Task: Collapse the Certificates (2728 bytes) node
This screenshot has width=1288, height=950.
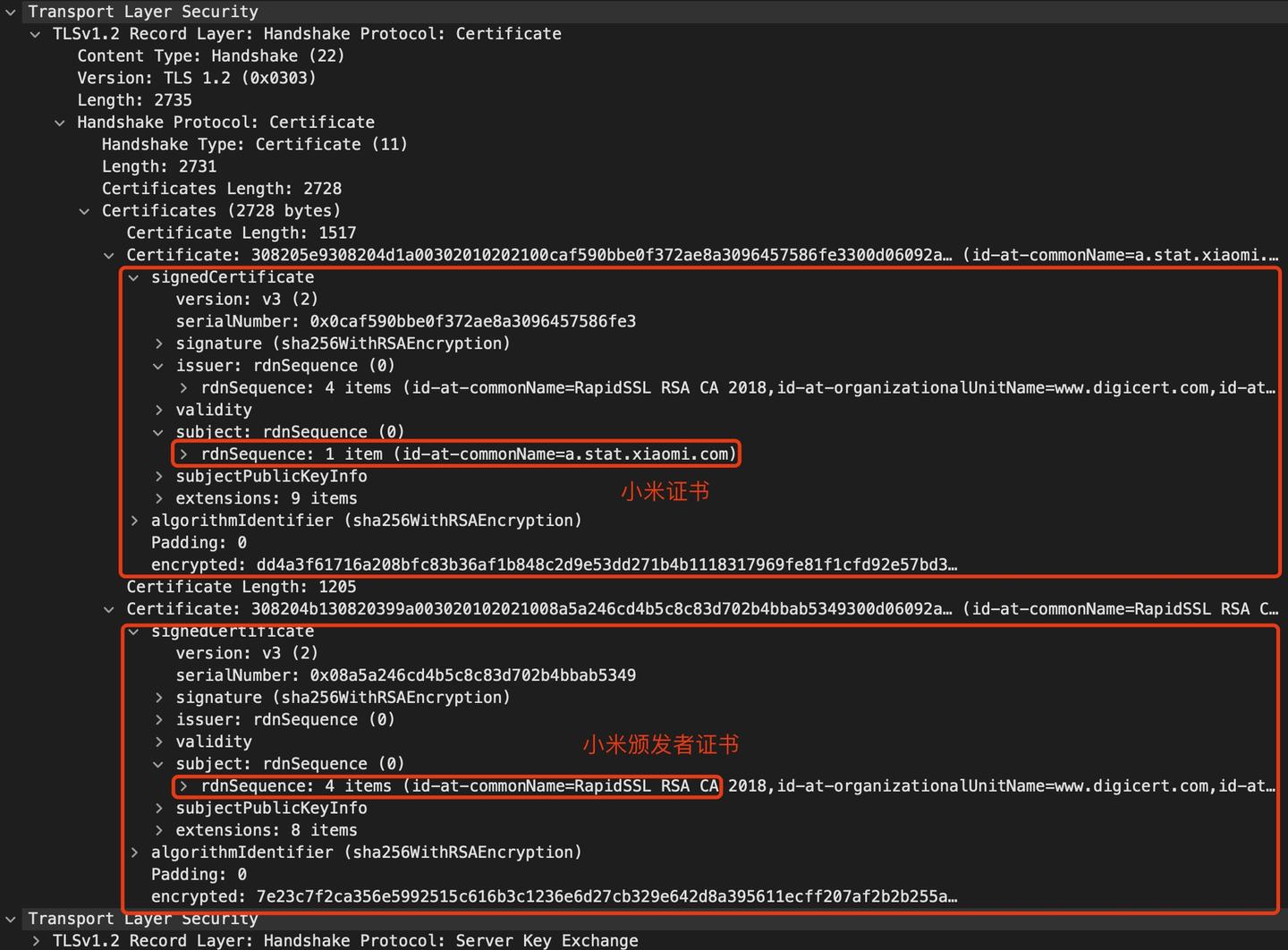Action: tap(84, 210)
